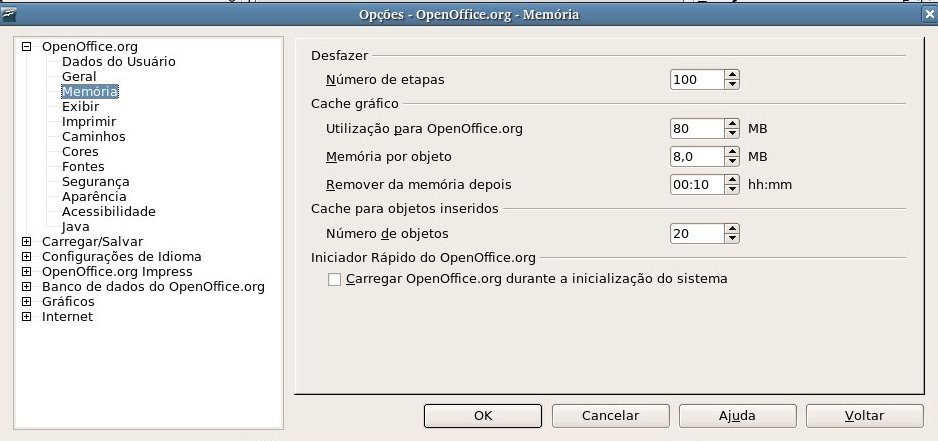Decrease Utilização para OpenOffice.org MB value

tap(732, 133)
